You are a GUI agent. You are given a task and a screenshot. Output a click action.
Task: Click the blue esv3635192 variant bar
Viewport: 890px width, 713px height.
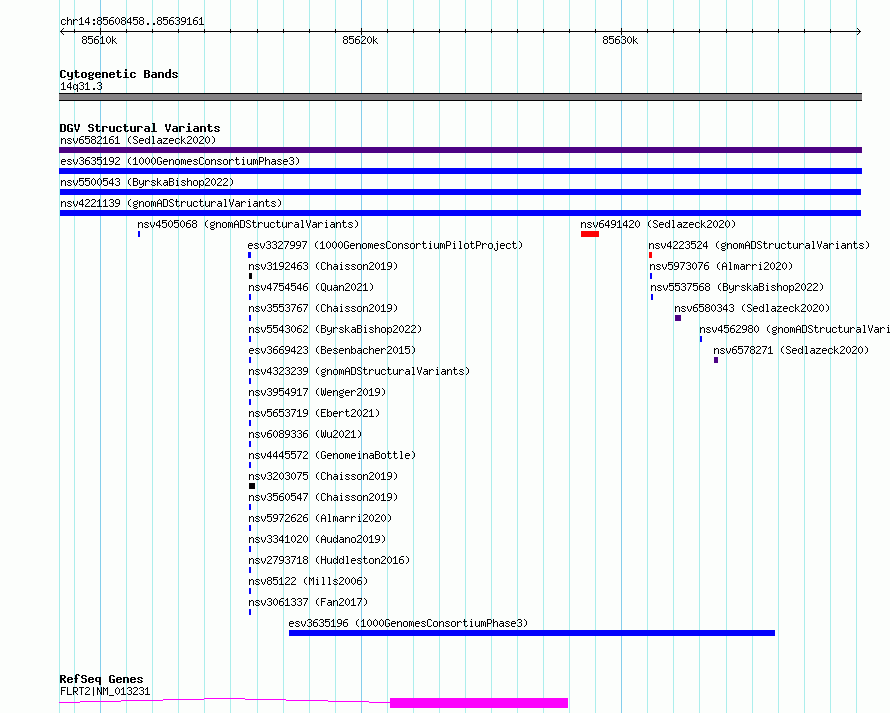point(460,171)
